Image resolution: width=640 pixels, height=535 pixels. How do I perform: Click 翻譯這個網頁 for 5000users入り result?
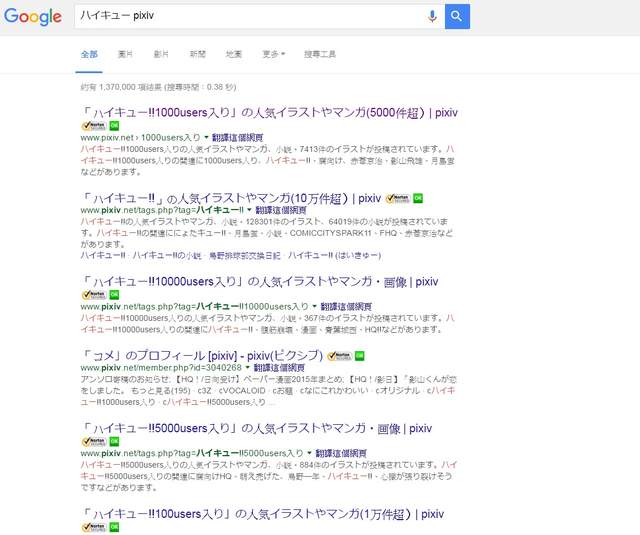tap(341, 453)
